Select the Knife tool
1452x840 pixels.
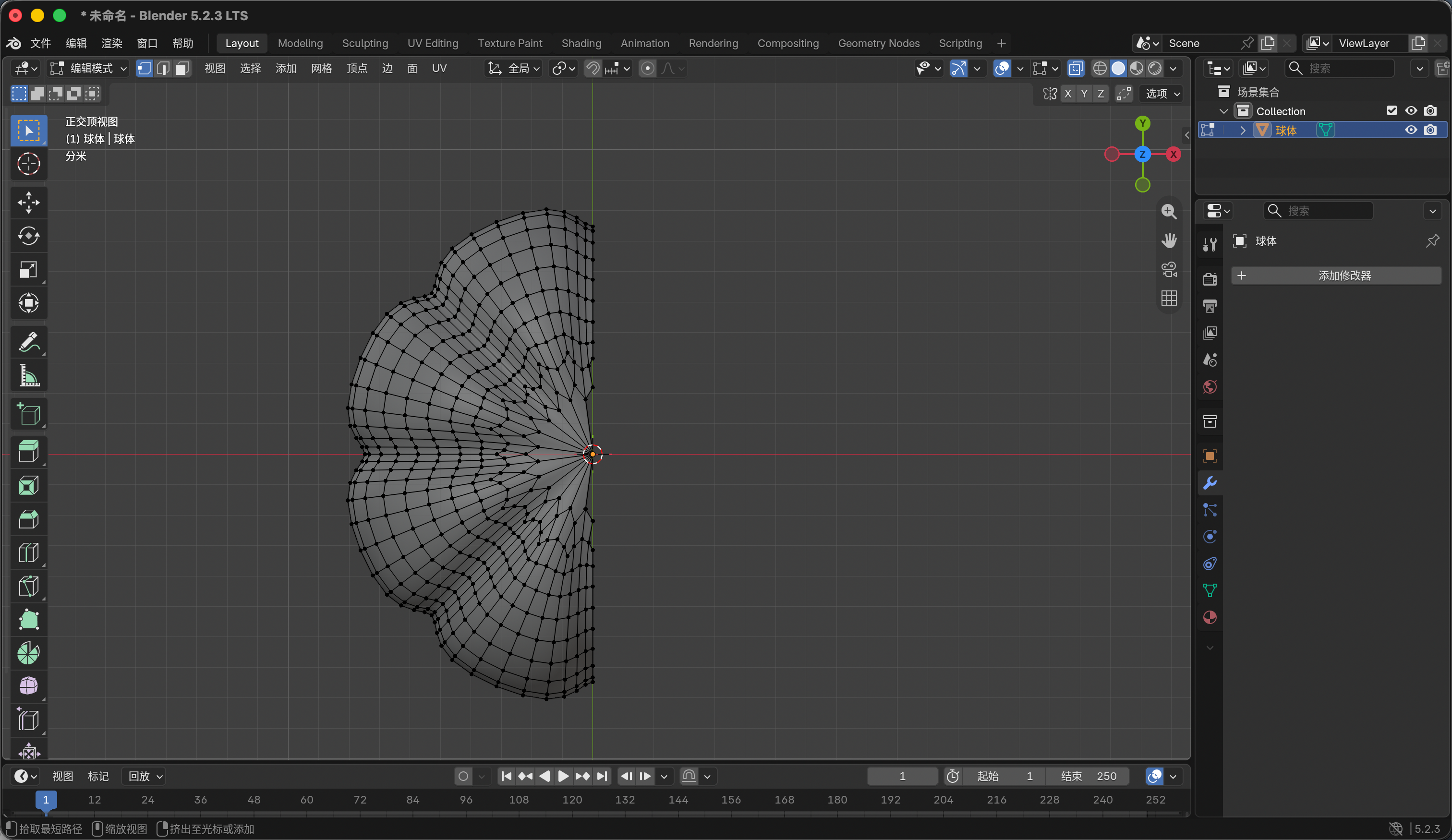click(x=28, y=586)
